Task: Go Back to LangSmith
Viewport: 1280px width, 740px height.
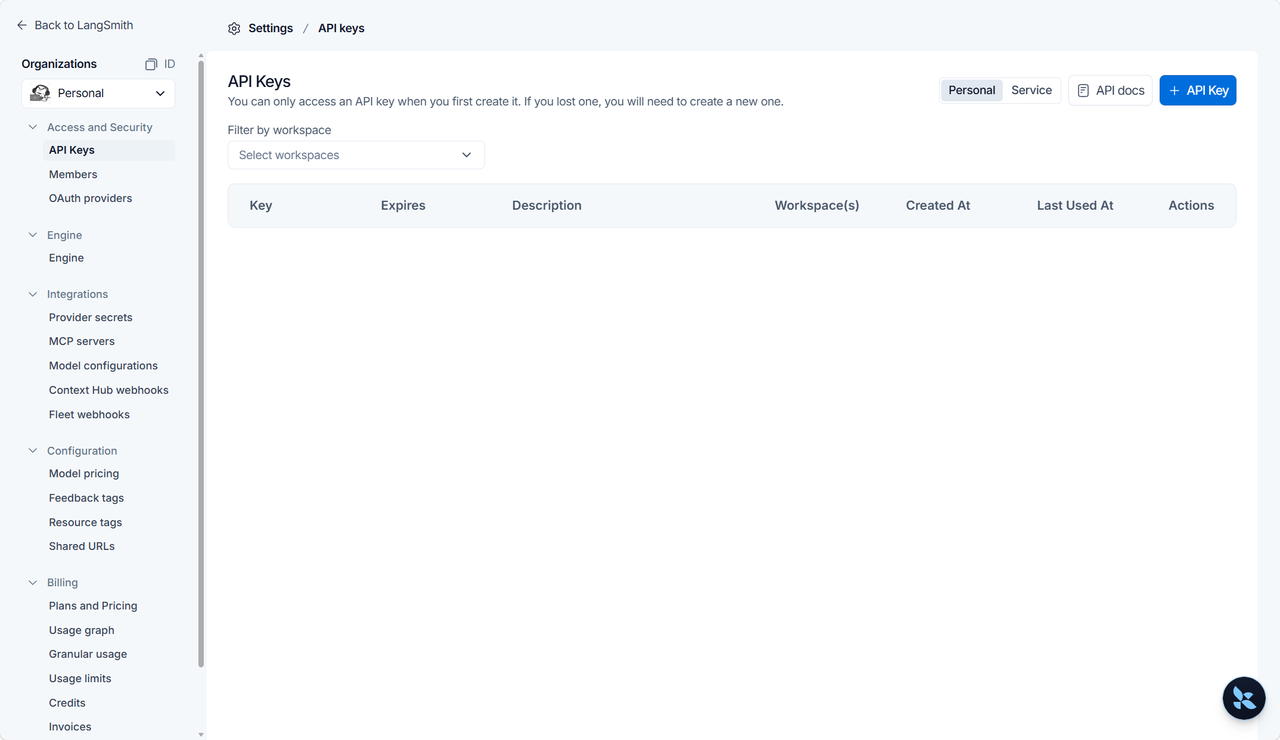Action: click(x=75, y=25)
